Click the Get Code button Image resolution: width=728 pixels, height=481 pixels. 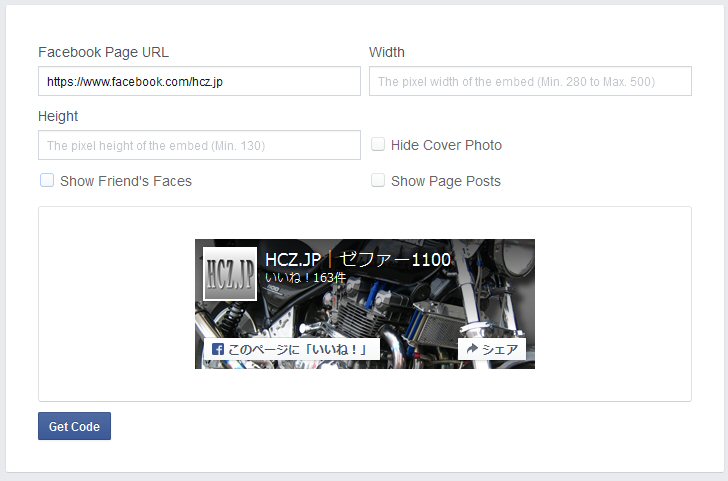pos(74,426)
